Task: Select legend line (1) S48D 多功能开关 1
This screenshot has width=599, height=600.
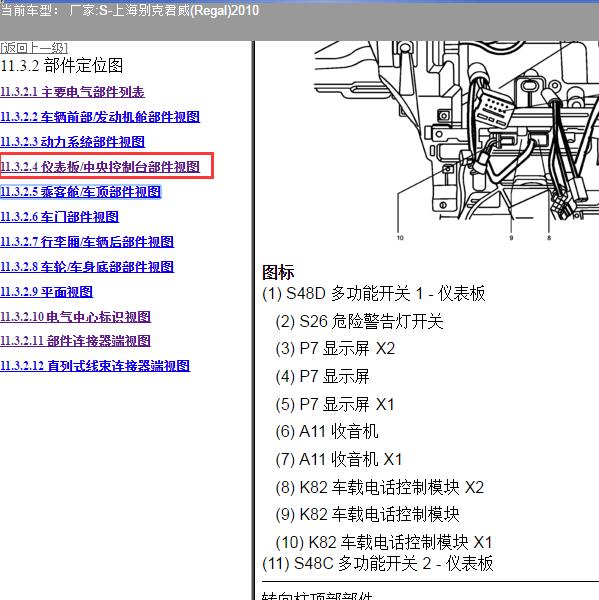Action: click(374, 293)
